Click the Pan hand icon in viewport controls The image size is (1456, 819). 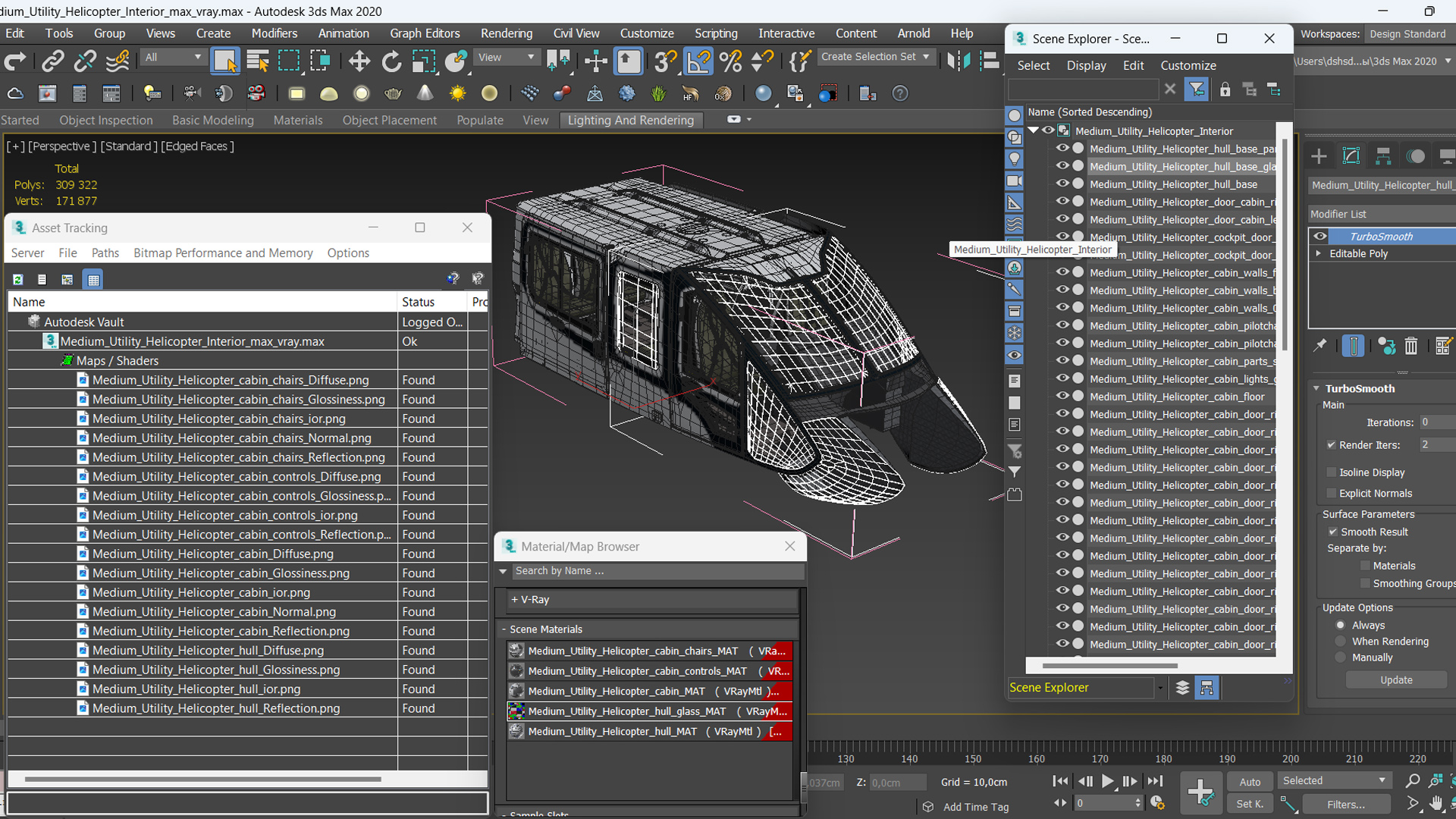coord(1436,803)
